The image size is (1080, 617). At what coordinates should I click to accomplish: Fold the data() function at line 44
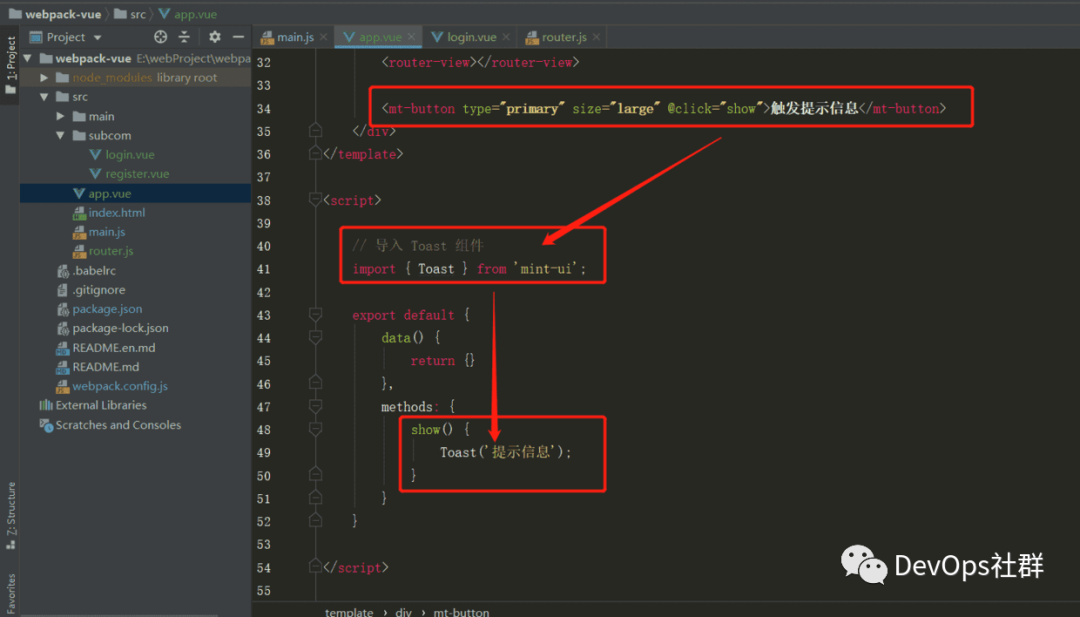tap(315, 337)
